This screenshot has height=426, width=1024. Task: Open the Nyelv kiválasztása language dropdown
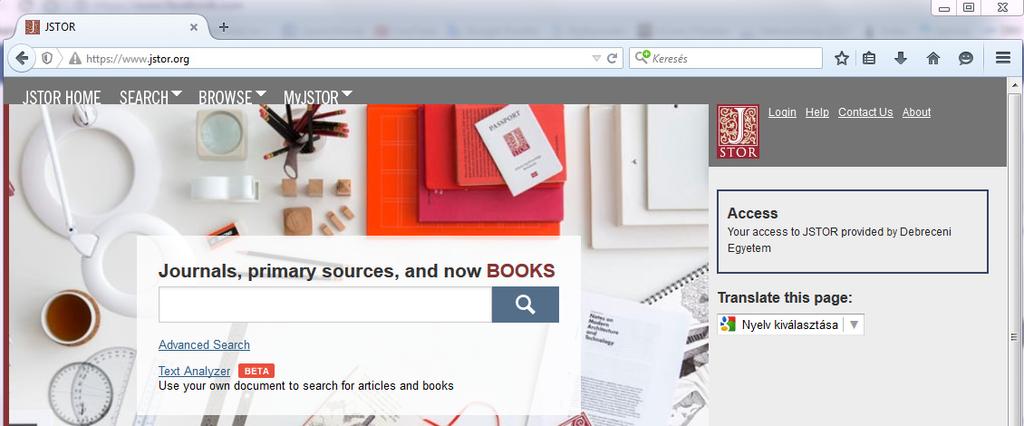click(x=791, y=325)
